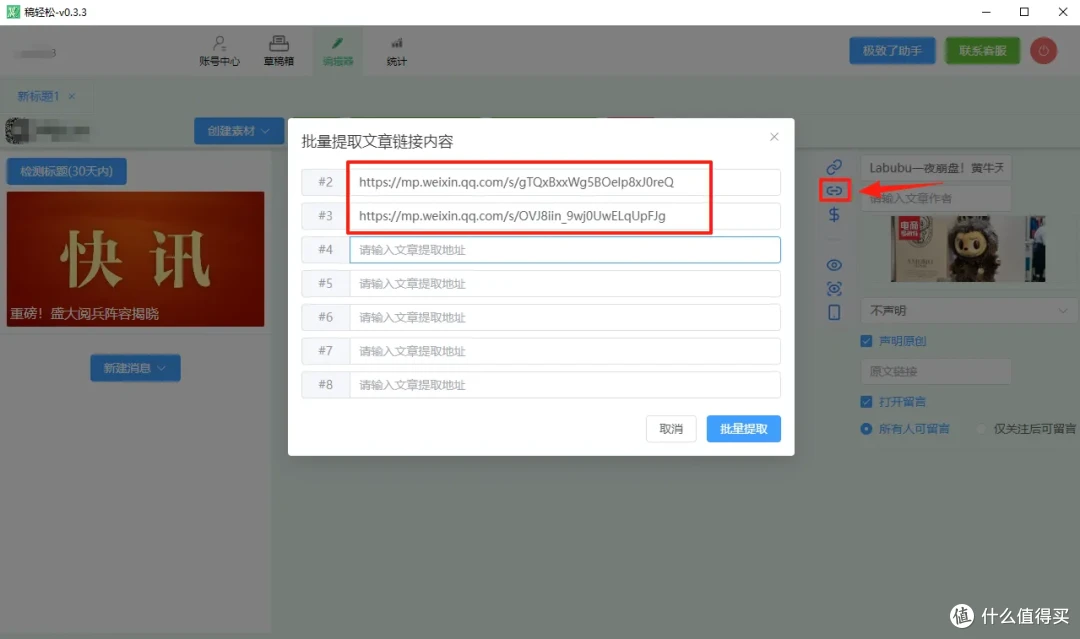1080x639 pixels.
Task: Click the mobile phone preview icon
Action: [x=834, y=313]
